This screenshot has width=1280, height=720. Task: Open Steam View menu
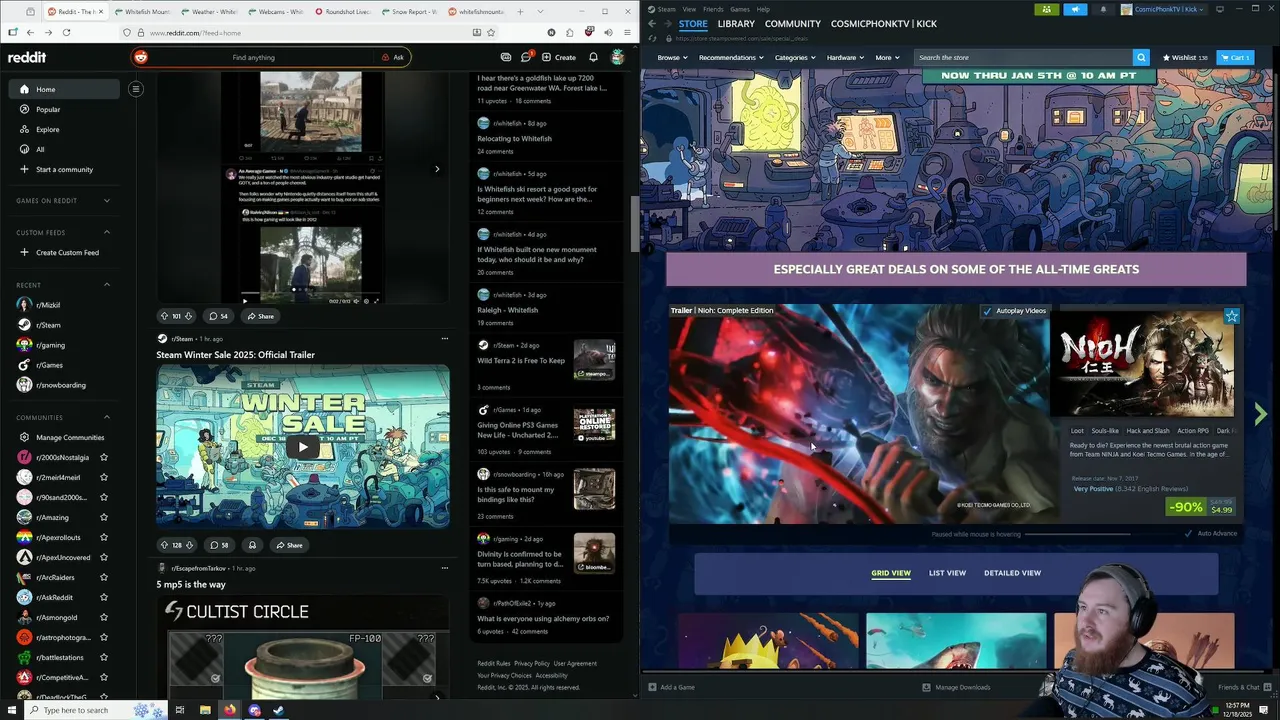tap(689, 9)
